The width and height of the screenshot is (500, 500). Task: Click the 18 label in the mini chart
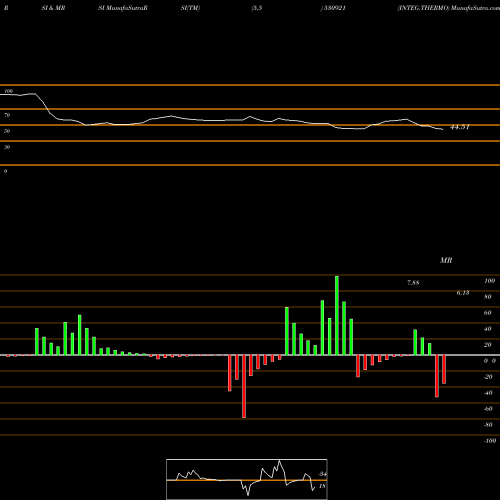(322, 486)
